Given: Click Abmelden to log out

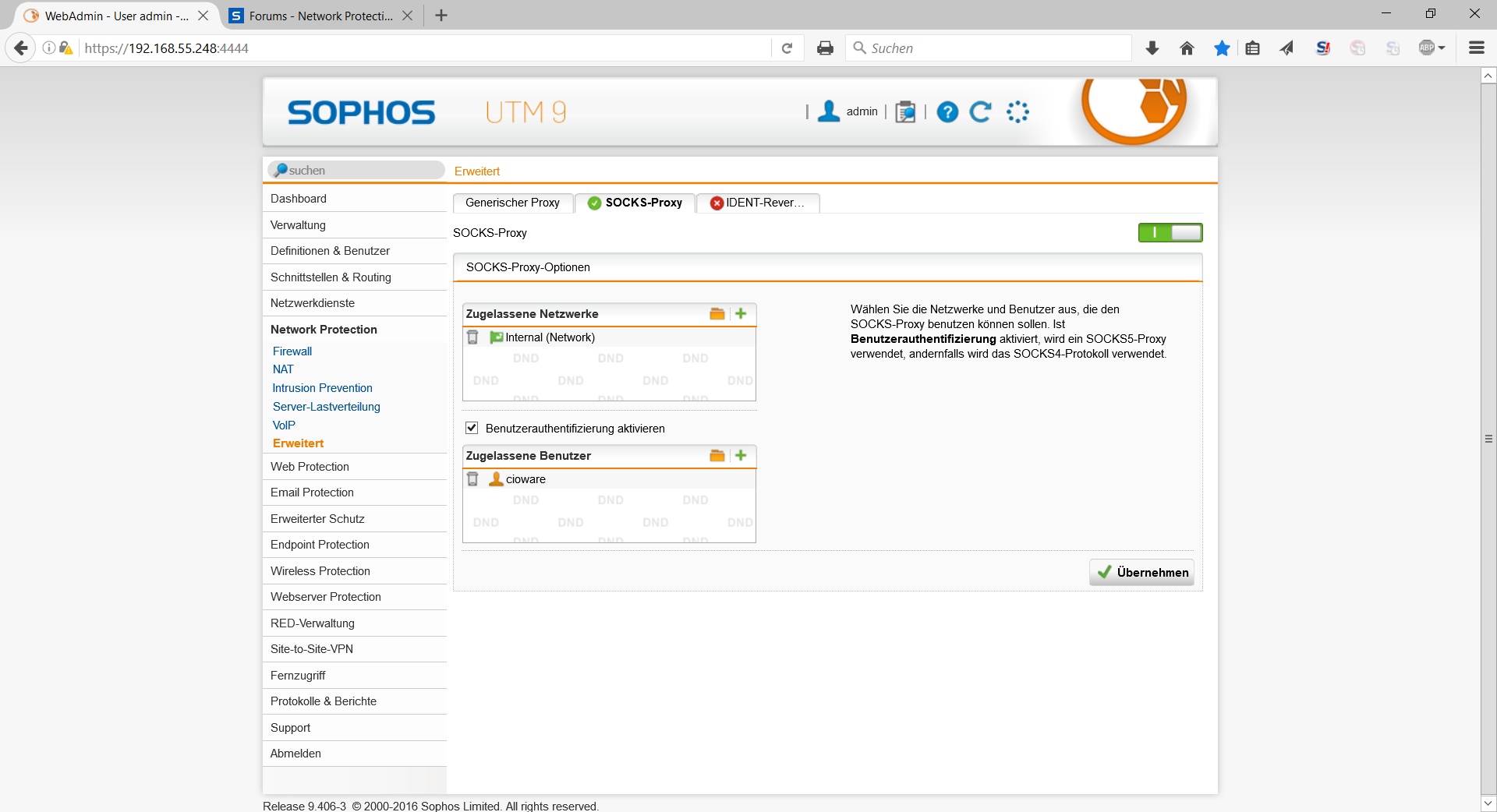Looking at the screenshot, I should click(355, 754).
